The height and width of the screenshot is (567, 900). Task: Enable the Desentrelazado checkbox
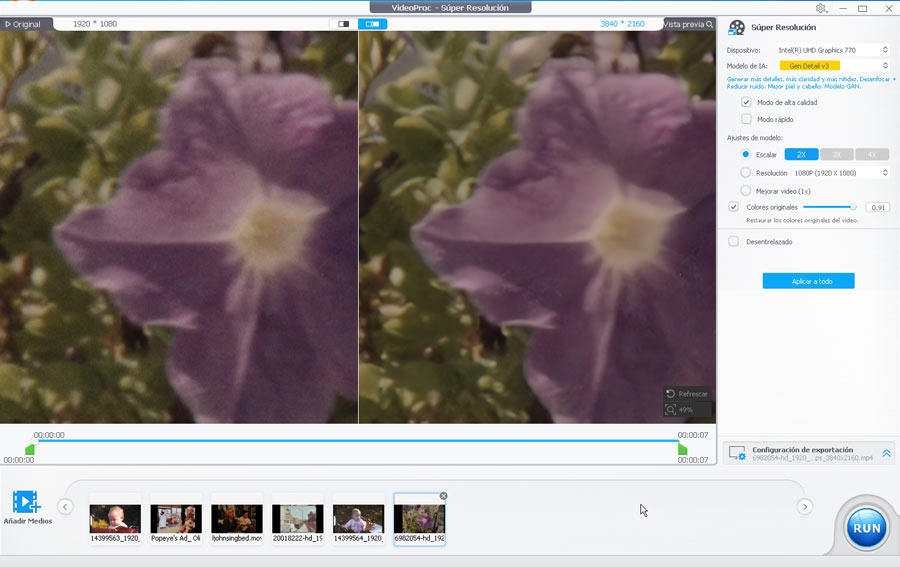click(734, 242)
